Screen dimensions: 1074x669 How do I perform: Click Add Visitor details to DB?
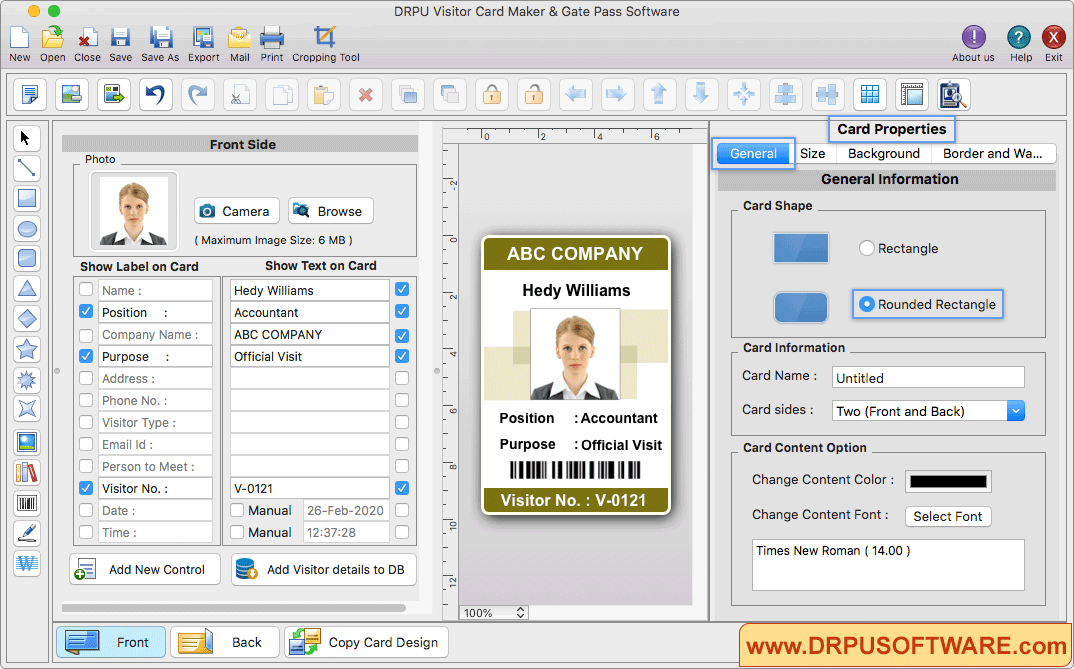(323, 569)
